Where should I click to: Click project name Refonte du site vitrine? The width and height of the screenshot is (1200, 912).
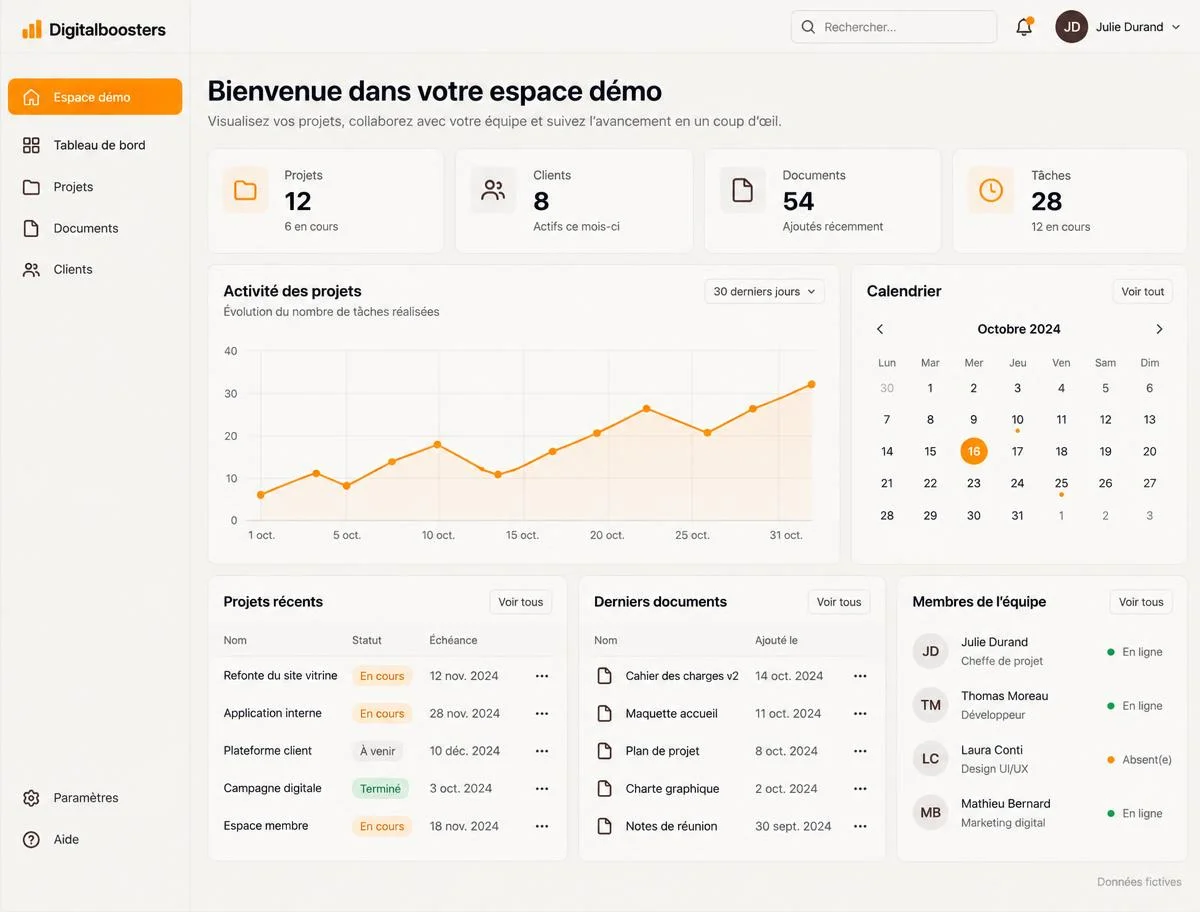(281, 676)
